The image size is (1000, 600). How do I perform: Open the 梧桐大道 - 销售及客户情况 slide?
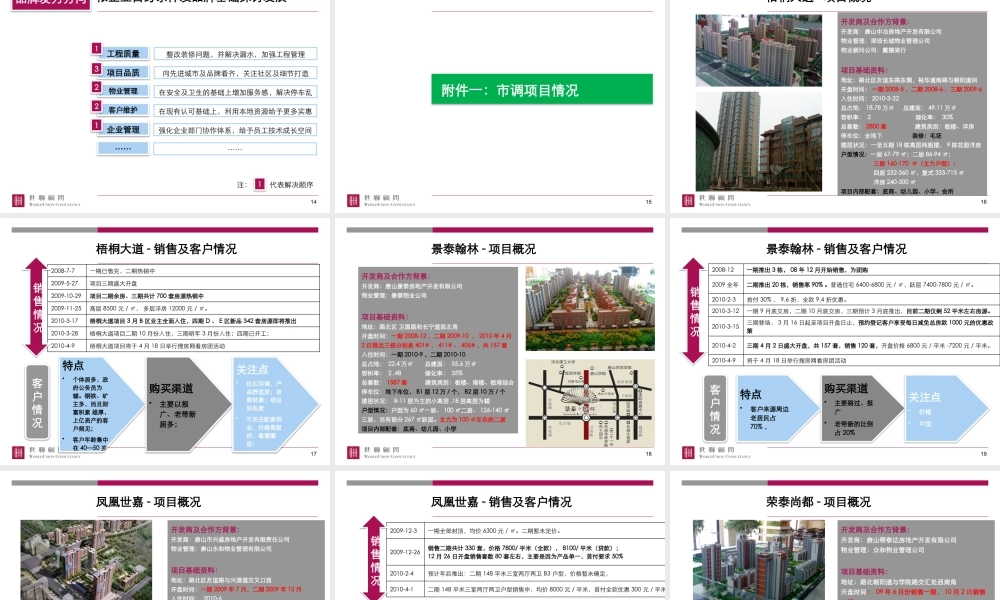165,341
